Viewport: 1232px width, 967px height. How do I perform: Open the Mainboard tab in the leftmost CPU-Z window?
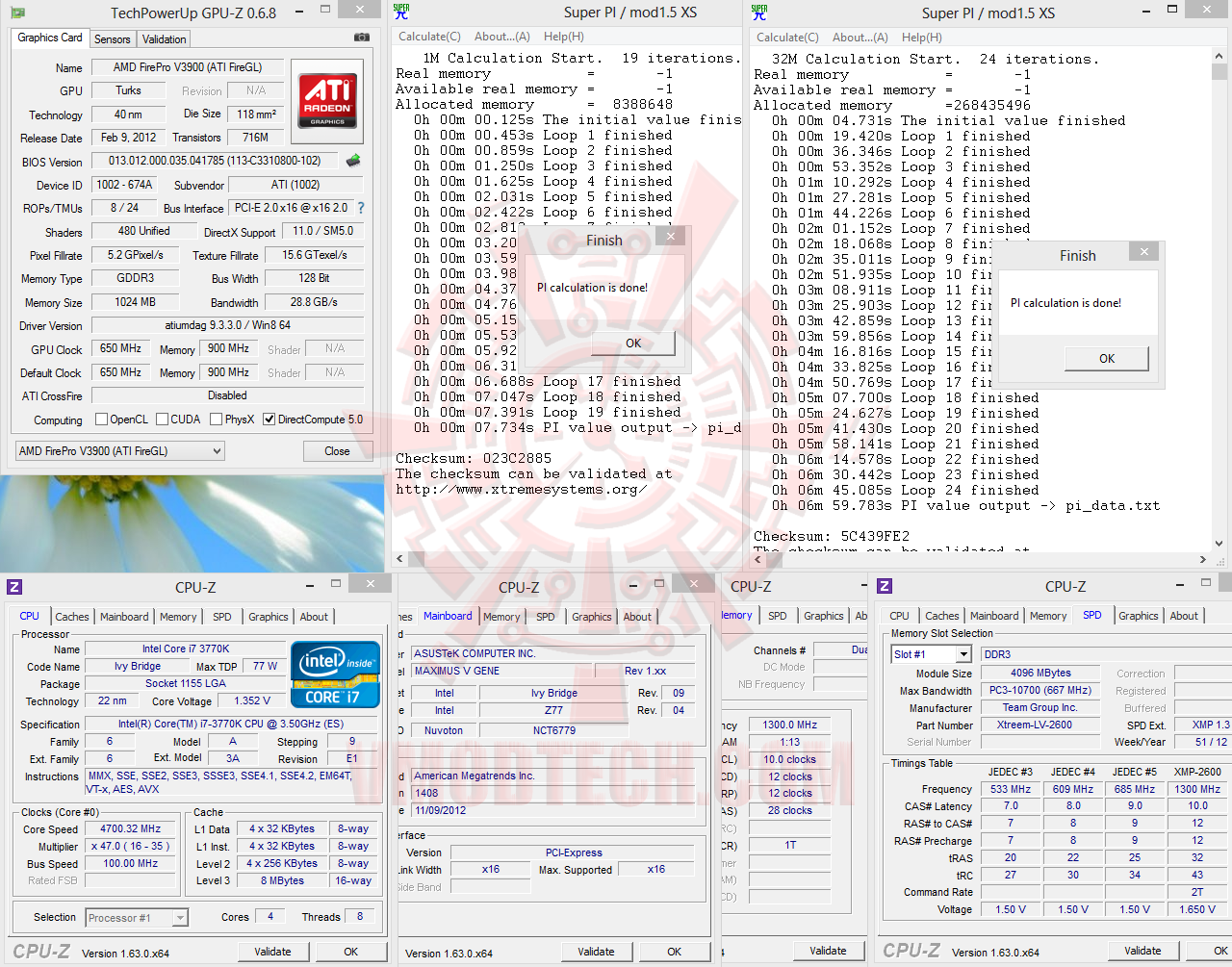click(125, 617)
